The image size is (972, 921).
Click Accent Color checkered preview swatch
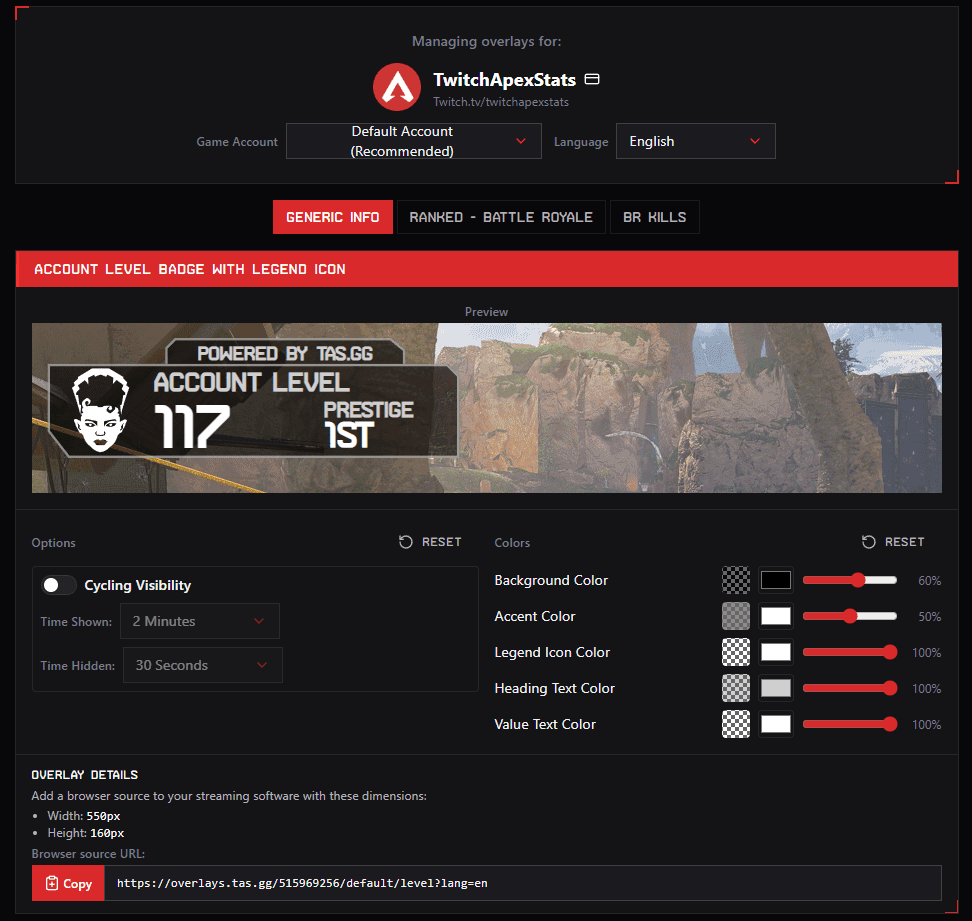(736, 617)
